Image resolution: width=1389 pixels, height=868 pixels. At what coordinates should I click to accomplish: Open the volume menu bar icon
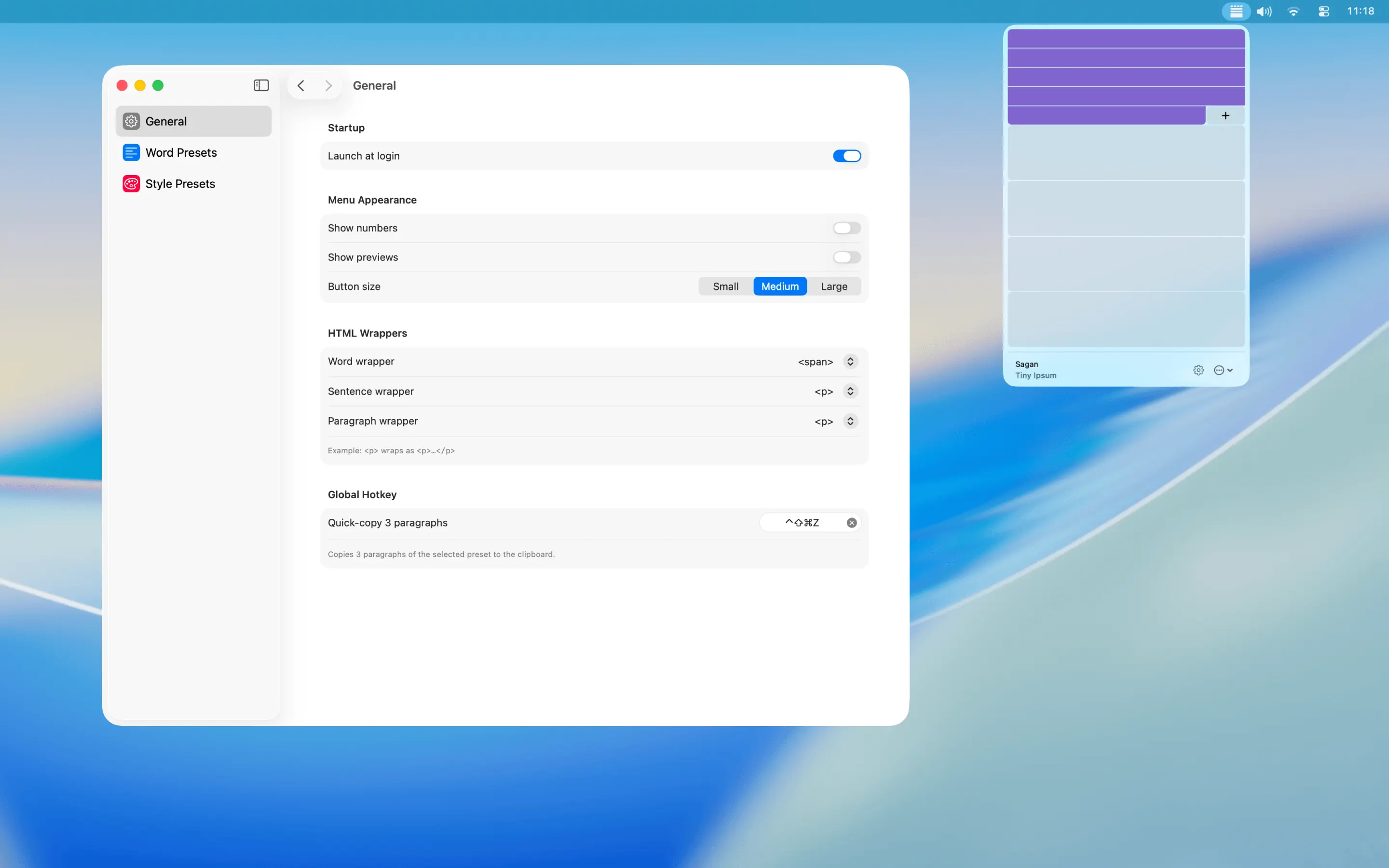click(1264, 11)
